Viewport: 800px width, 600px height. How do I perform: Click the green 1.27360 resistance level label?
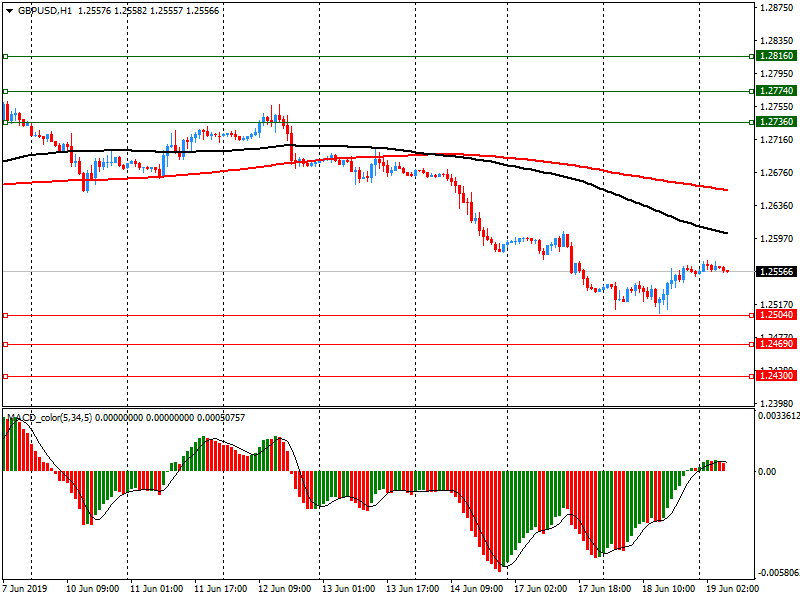(776, 121)
